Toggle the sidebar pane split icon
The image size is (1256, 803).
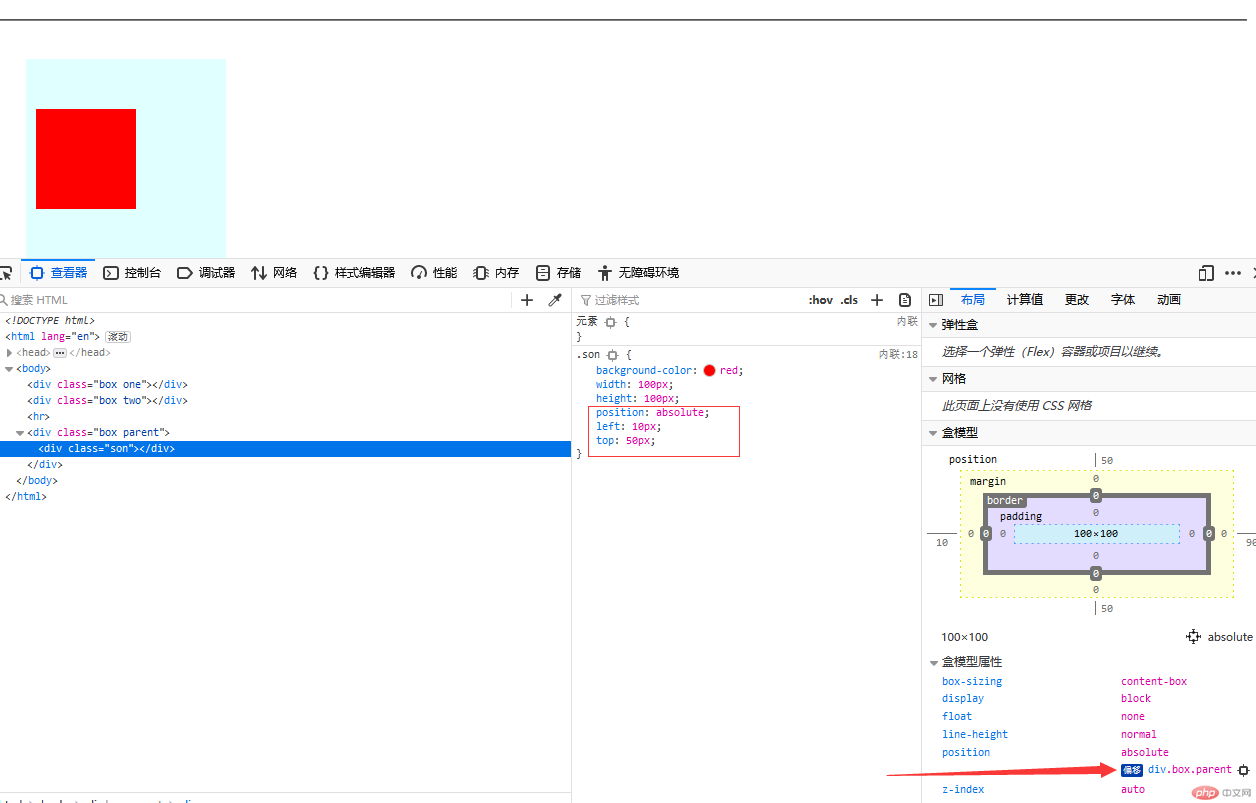(x=936, y=300)
